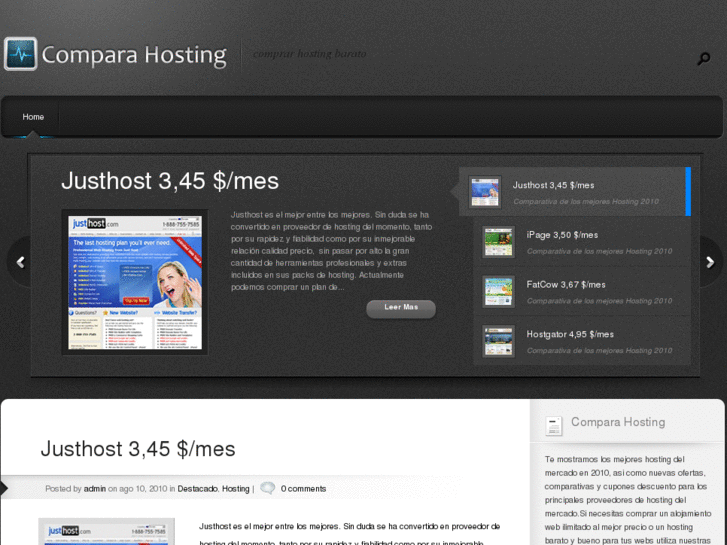Select the FatCow 3,67 $/mes slider tab
This screenshot has width=727, height=545.
581,291
